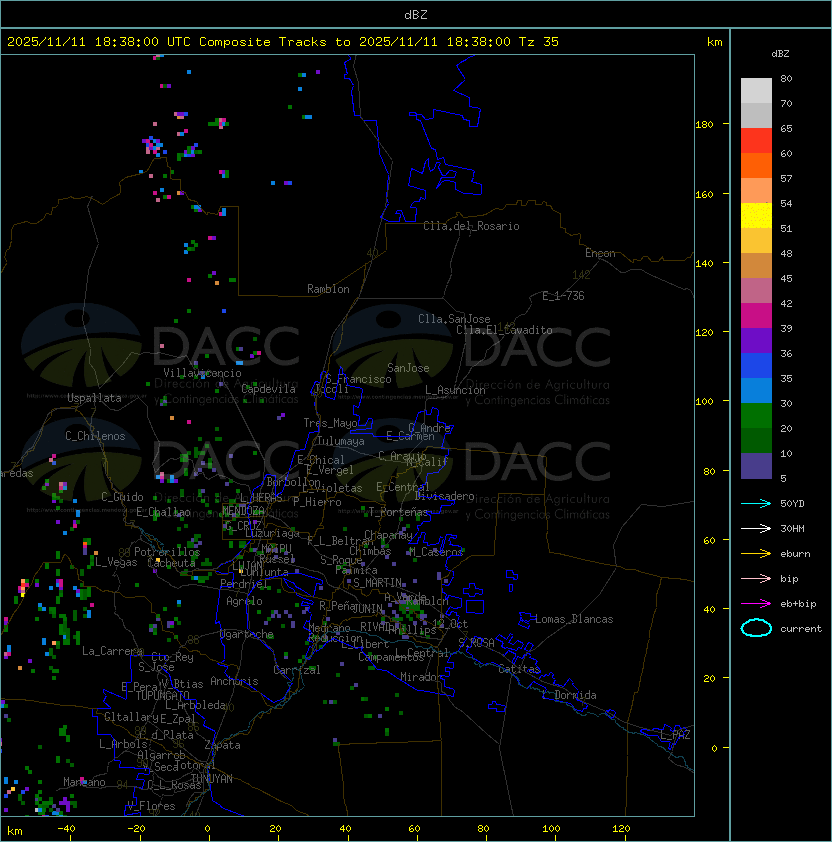Click the 160 km vertical axis label

pos(704,194)
